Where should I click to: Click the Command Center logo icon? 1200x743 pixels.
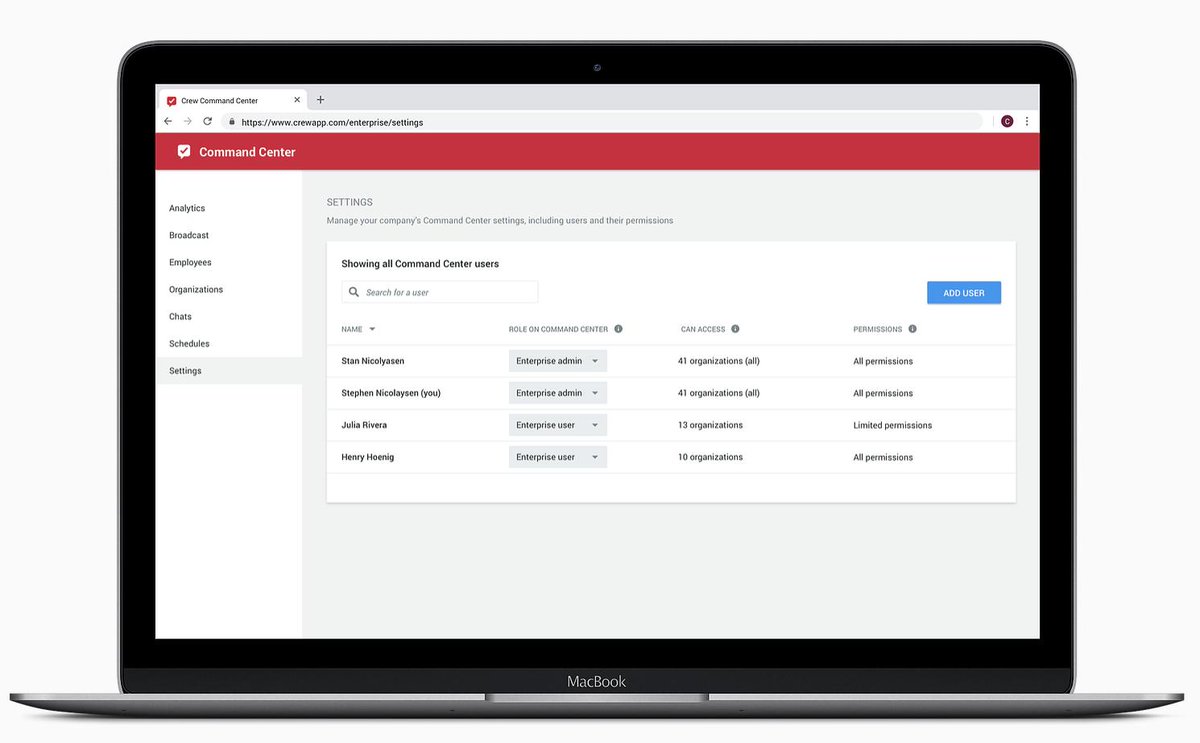coord(183,152)
